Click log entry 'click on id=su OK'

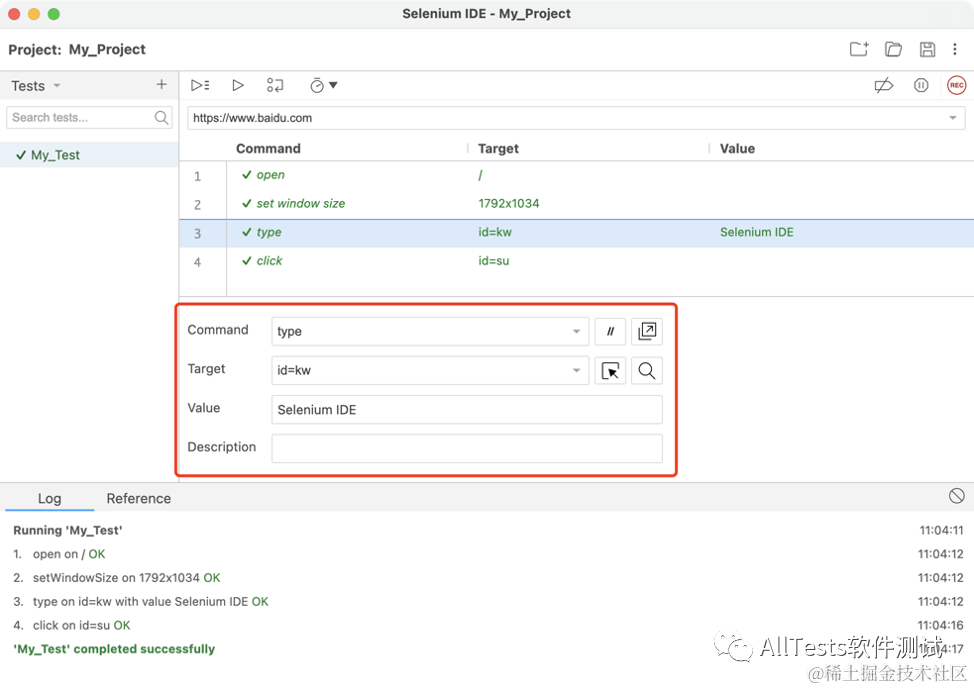(81, 625)
